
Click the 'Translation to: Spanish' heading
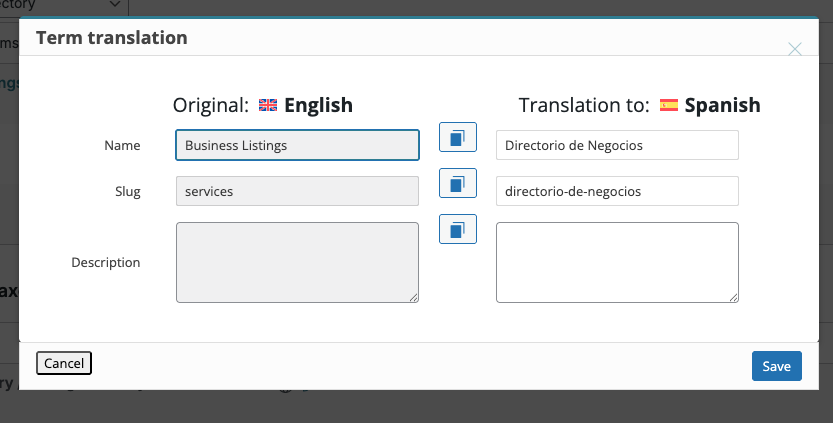pyautogui.click(x=639, y=105)
